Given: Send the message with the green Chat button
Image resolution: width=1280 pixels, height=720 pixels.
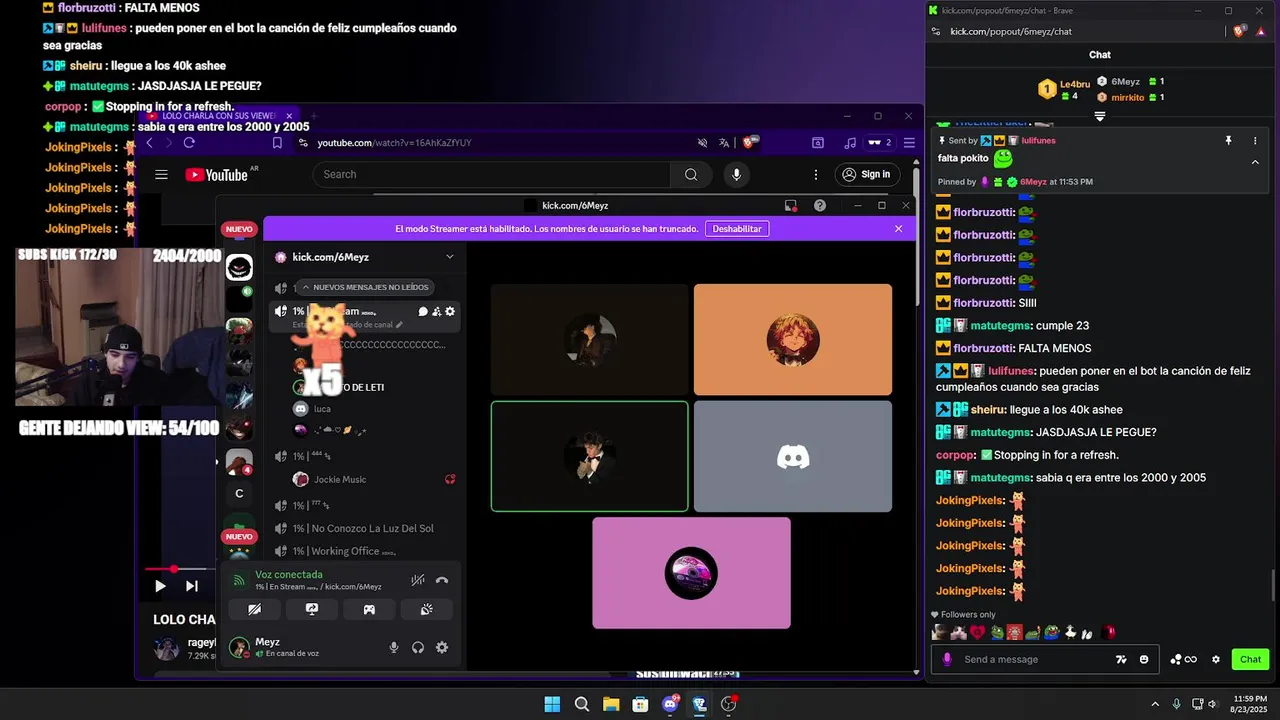Looking at the screenshot, I should point(1251,660).
